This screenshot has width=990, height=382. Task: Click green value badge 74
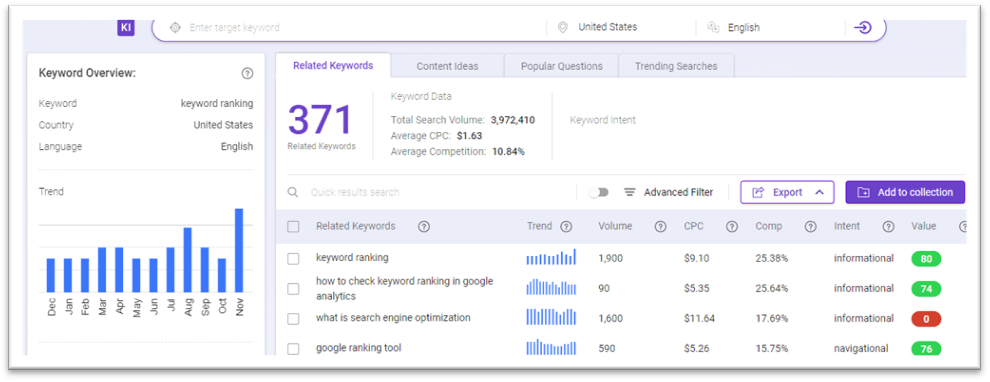pos(926,289)
